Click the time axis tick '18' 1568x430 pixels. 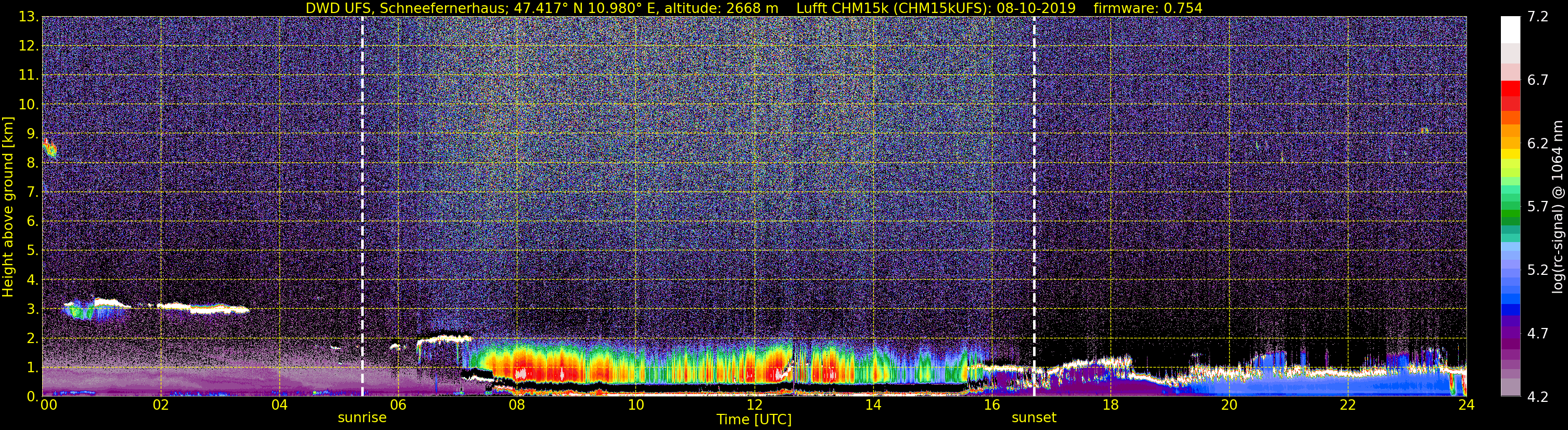pos(1110,405)
